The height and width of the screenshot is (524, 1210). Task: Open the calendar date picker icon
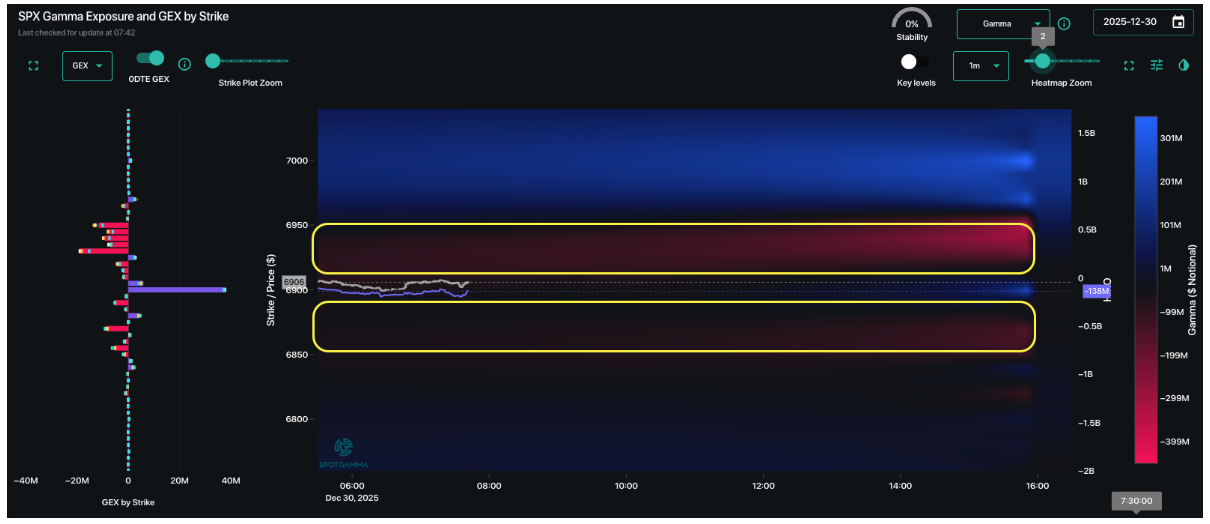(1178, 22)
